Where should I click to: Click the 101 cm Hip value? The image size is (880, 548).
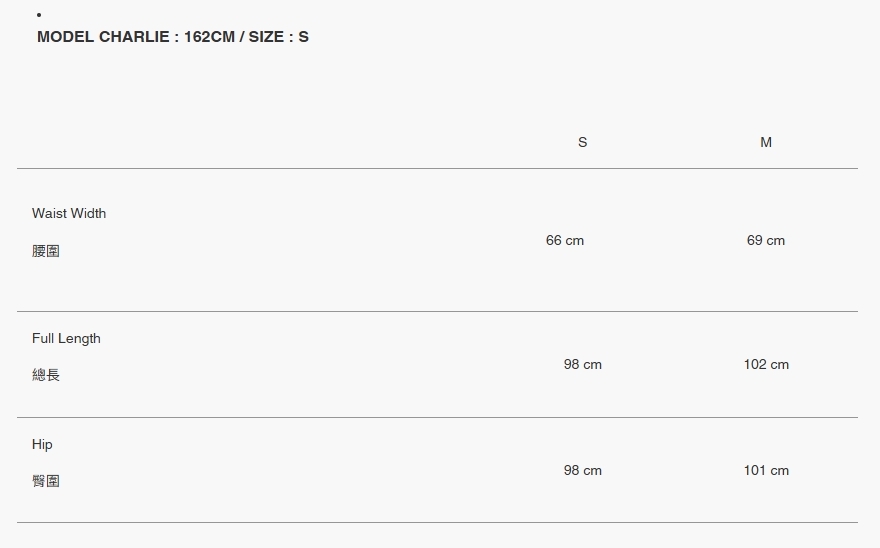pos(766,470)
